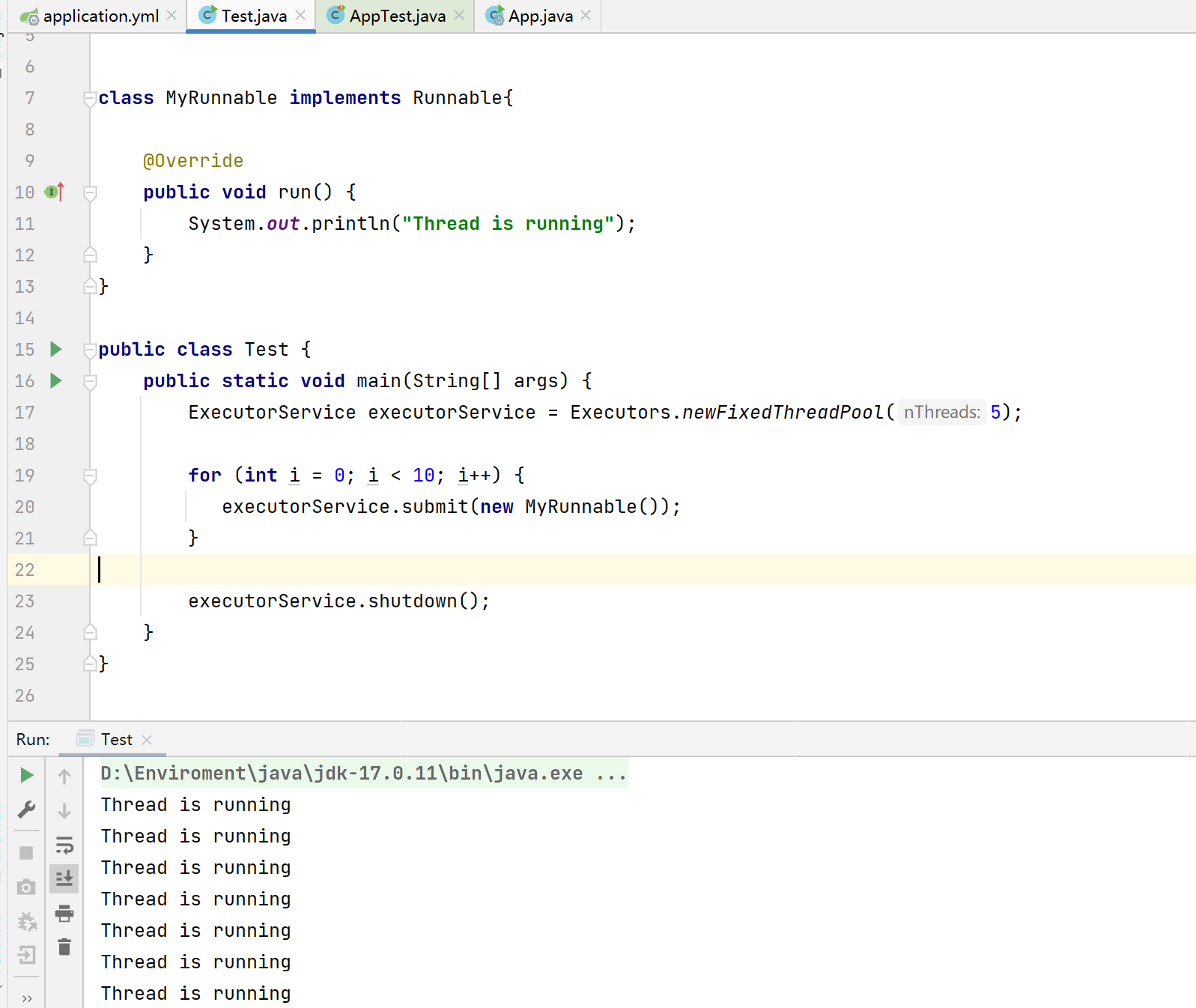
Task: Close the App.java tab
Action: 586,16
